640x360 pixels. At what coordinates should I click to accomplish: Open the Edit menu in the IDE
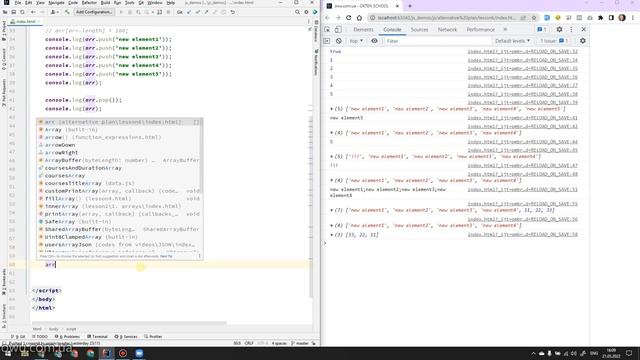click(28, 2)
